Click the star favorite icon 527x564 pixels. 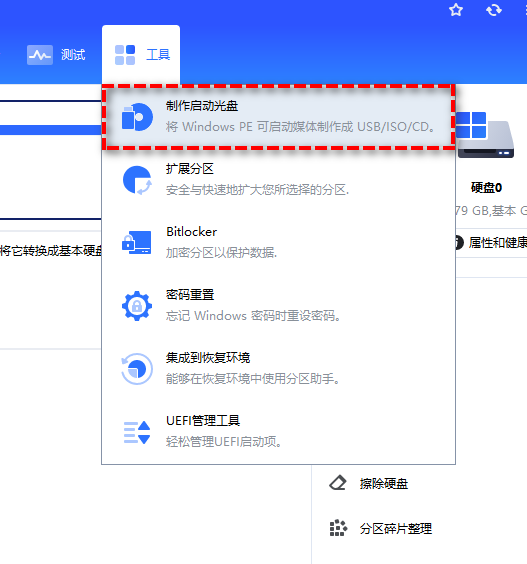click(456, 10)
